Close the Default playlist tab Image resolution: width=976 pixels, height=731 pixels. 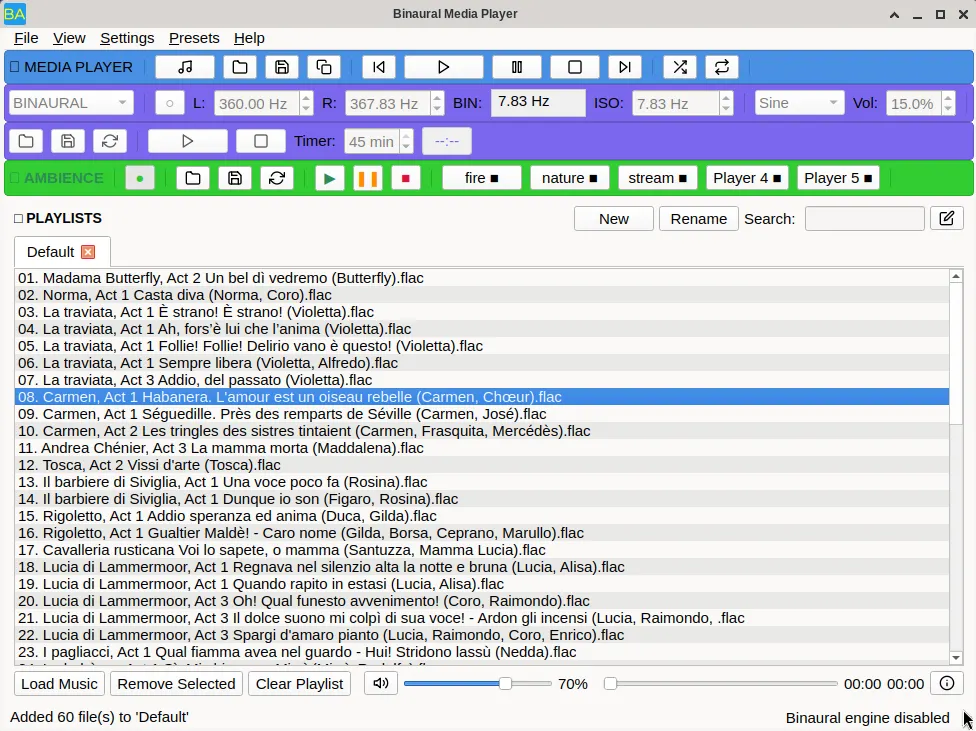(x=88, y=252)
